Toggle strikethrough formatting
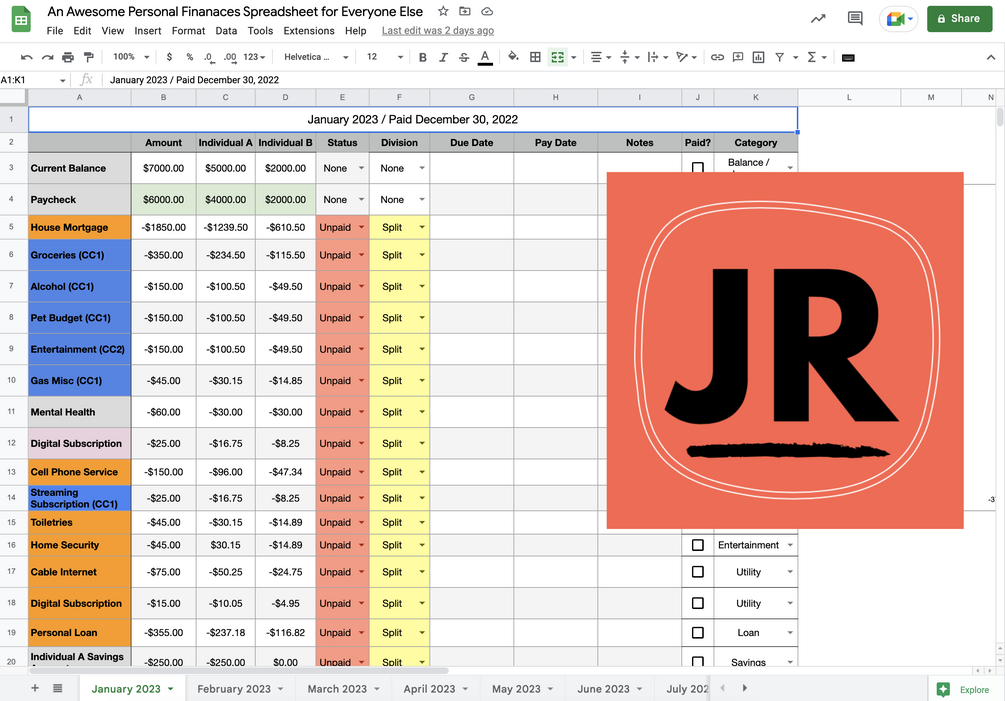Image resolution: width=1005 pixels, height=701 pixels. tap(464, 57)
